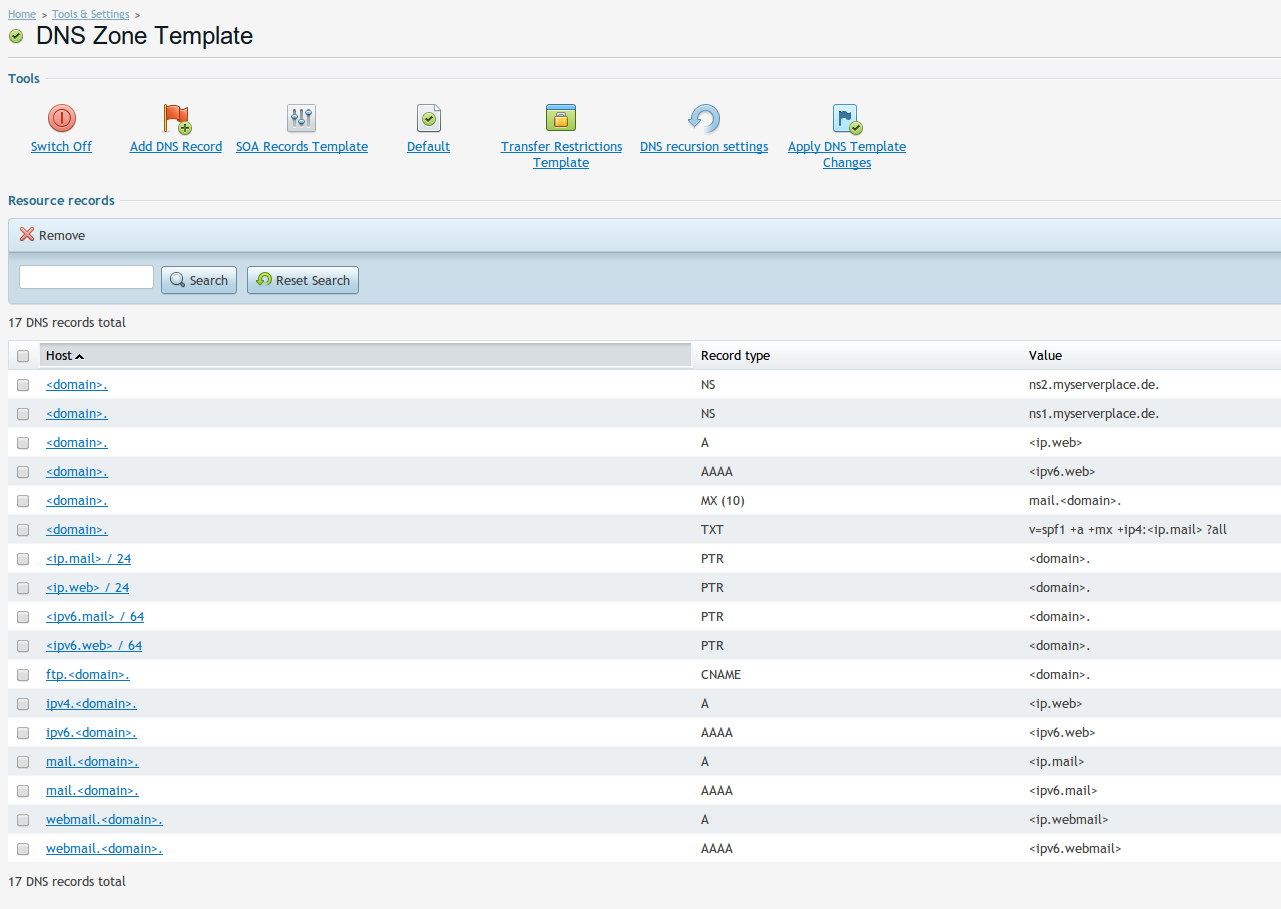Click value <ipv6.webmail>

click(1075, 849)
